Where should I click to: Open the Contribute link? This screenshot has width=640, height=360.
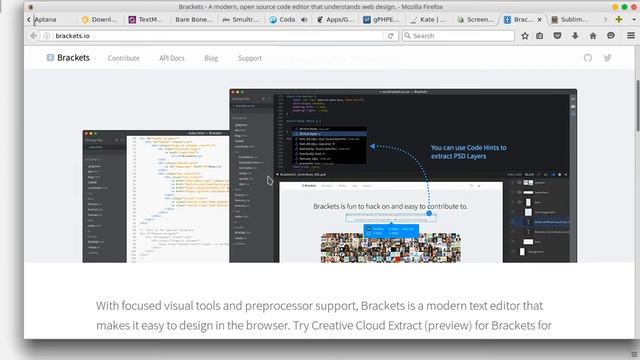click(124, 58)
